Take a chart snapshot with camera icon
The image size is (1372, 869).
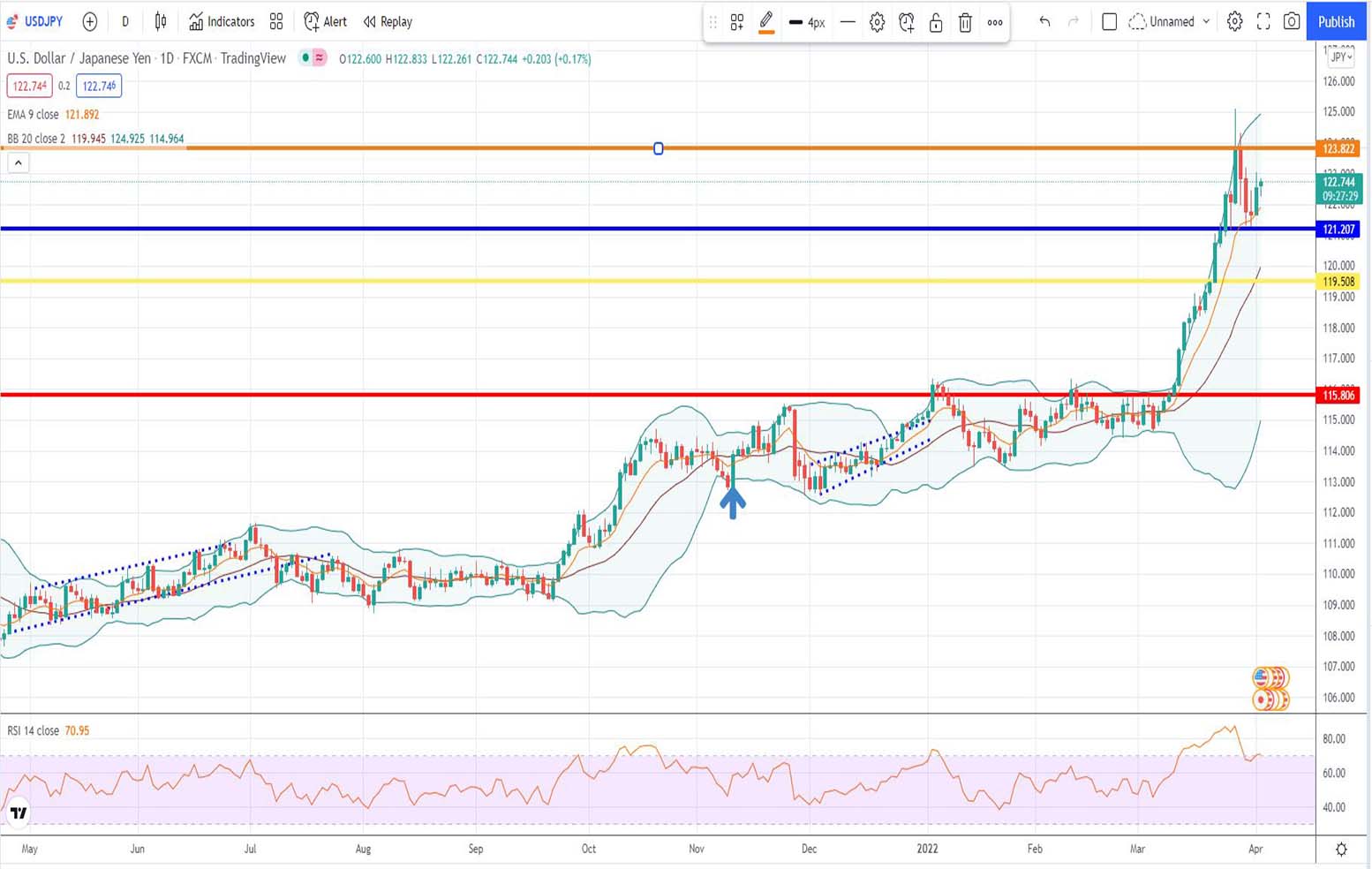tap(1291, 21)
